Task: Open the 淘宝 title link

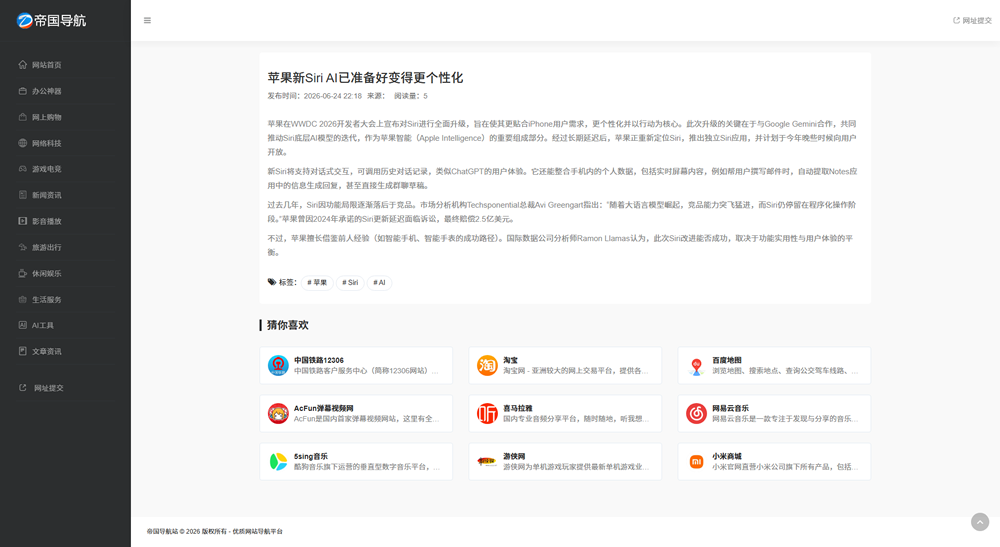Action: pos(510,360)
